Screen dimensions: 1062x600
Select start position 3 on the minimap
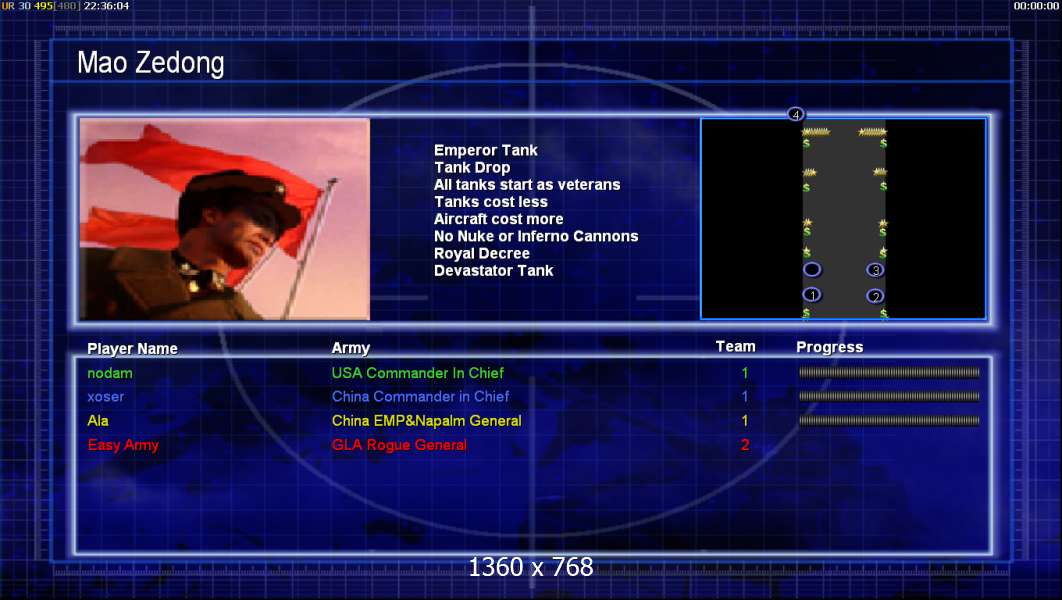click(x=875, y=270)
